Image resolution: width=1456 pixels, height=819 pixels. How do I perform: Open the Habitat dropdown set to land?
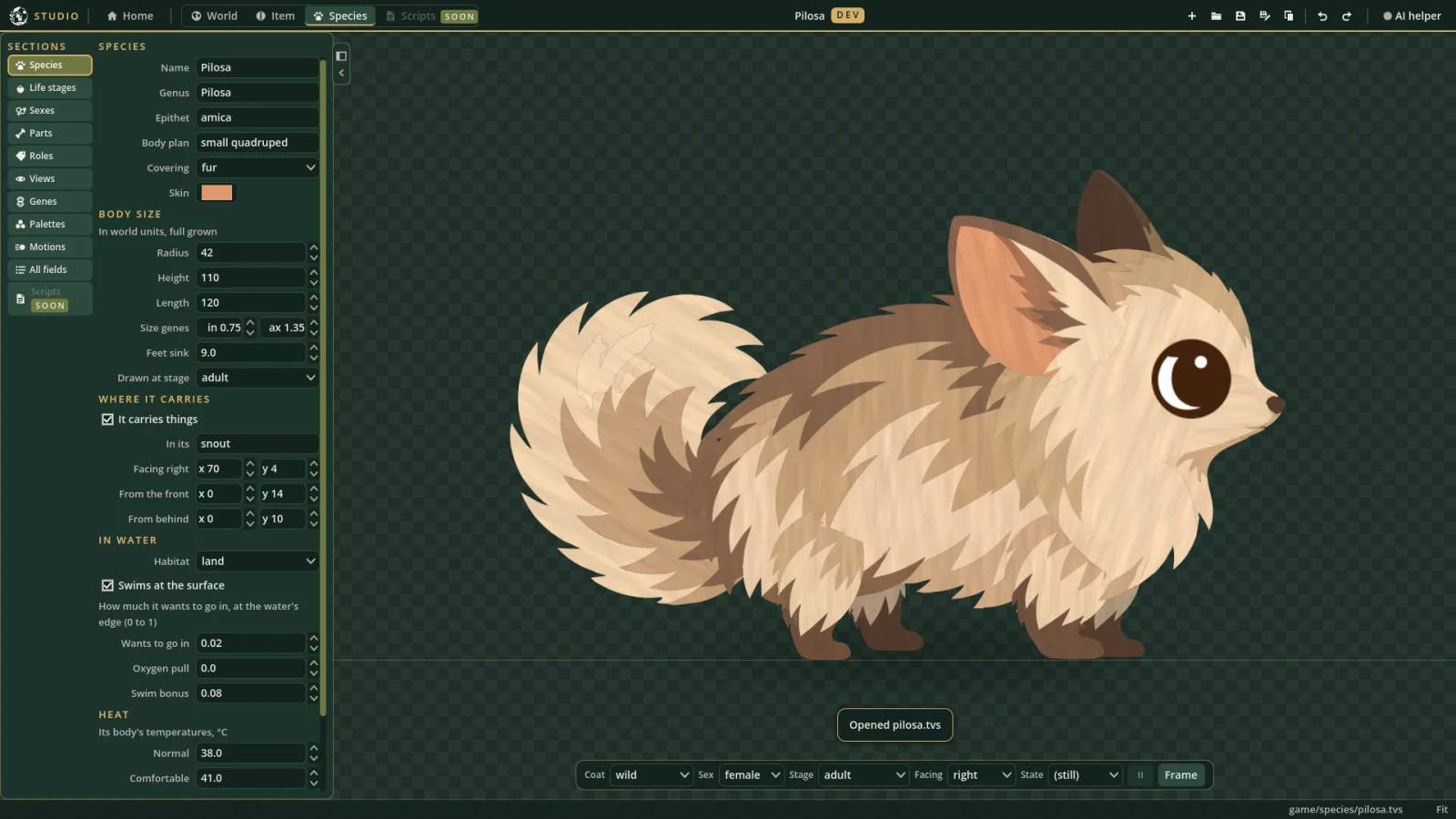(258, 561)
